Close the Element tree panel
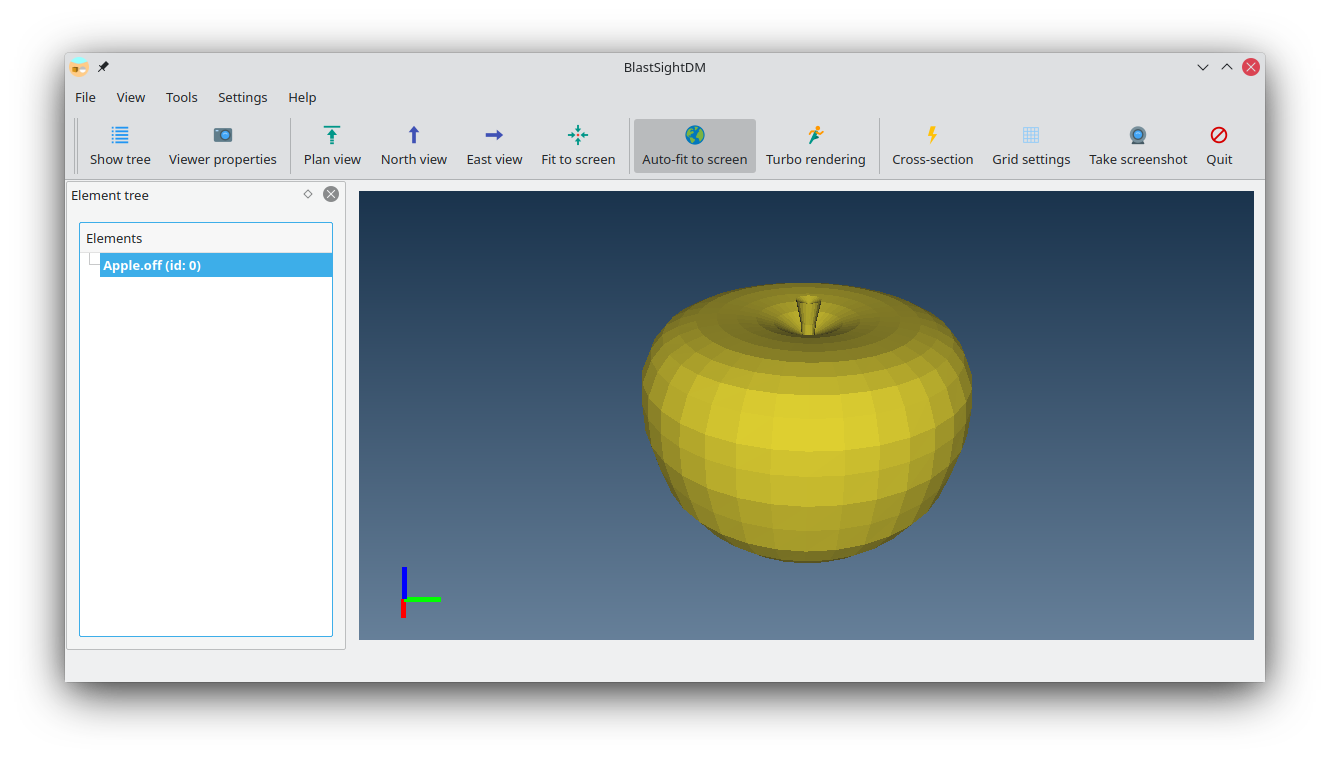This screenshot has height=759, width=1330. tap(331, 194)
